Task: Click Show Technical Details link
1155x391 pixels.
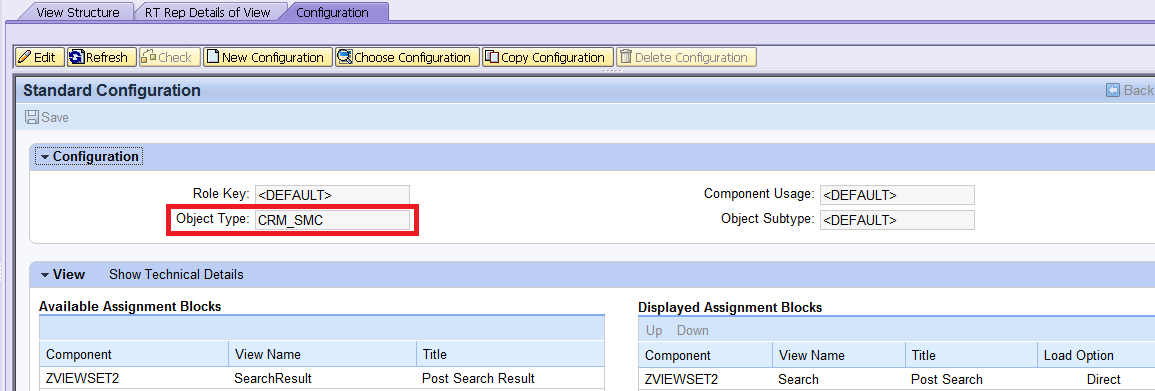Action: pyautogui.click(x=176, y=275)
